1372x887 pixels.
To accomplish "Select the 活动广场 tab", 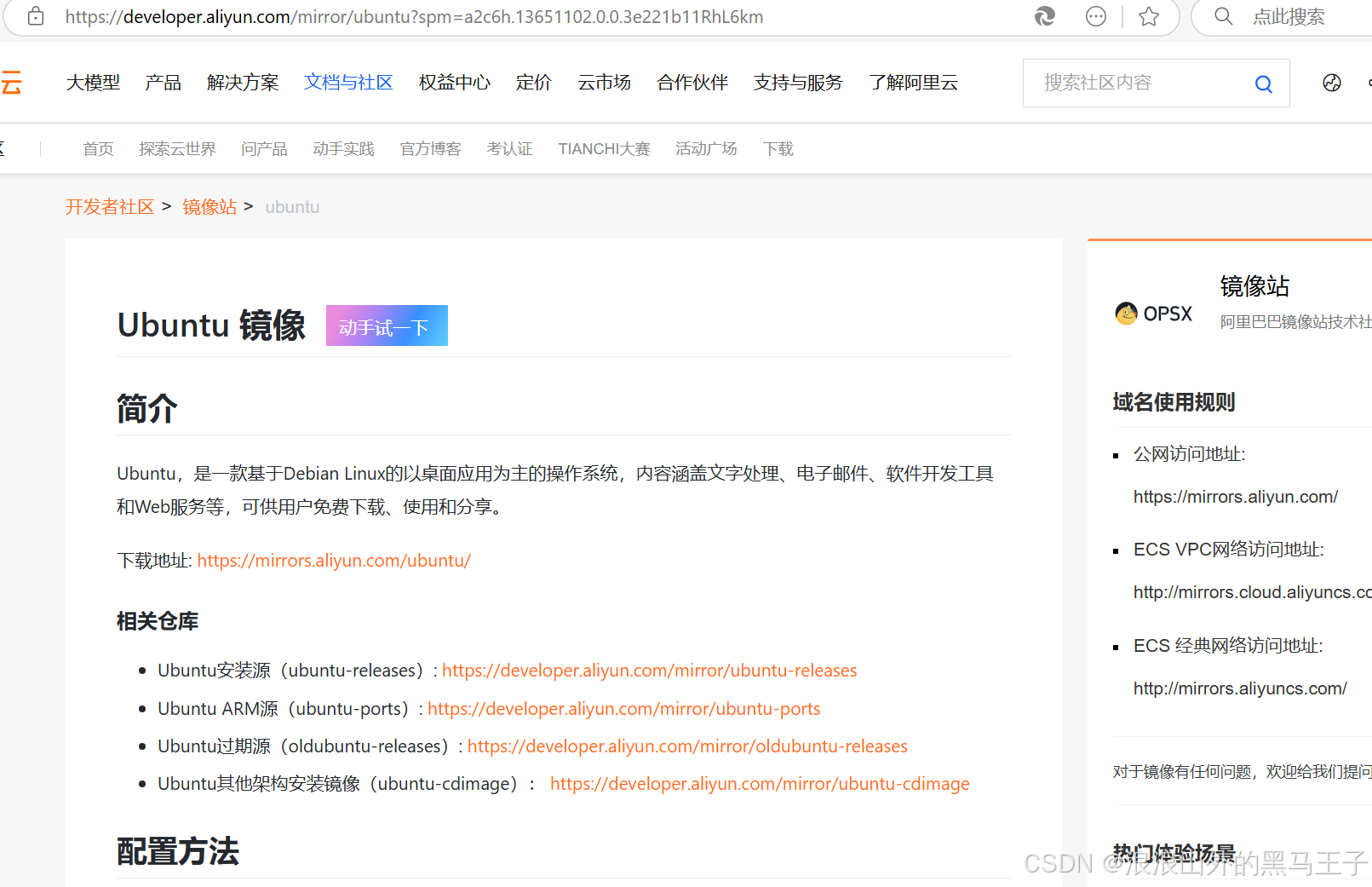I will click(x=706, y=149).
